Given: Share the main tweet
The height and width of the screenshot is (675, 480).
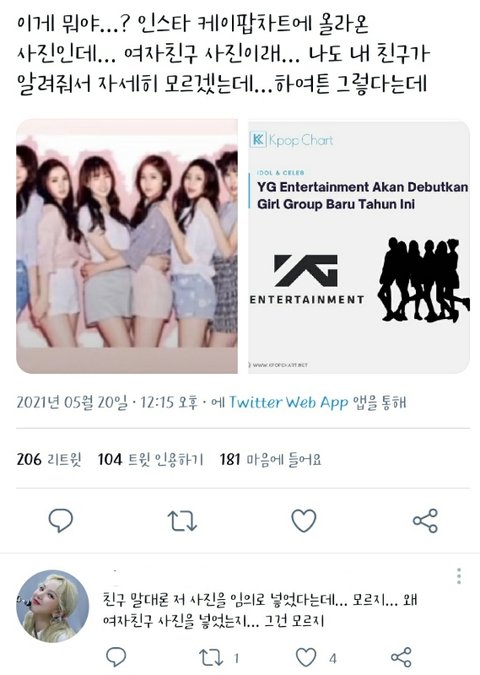Looking at the screenshot, I should [425, 520].
